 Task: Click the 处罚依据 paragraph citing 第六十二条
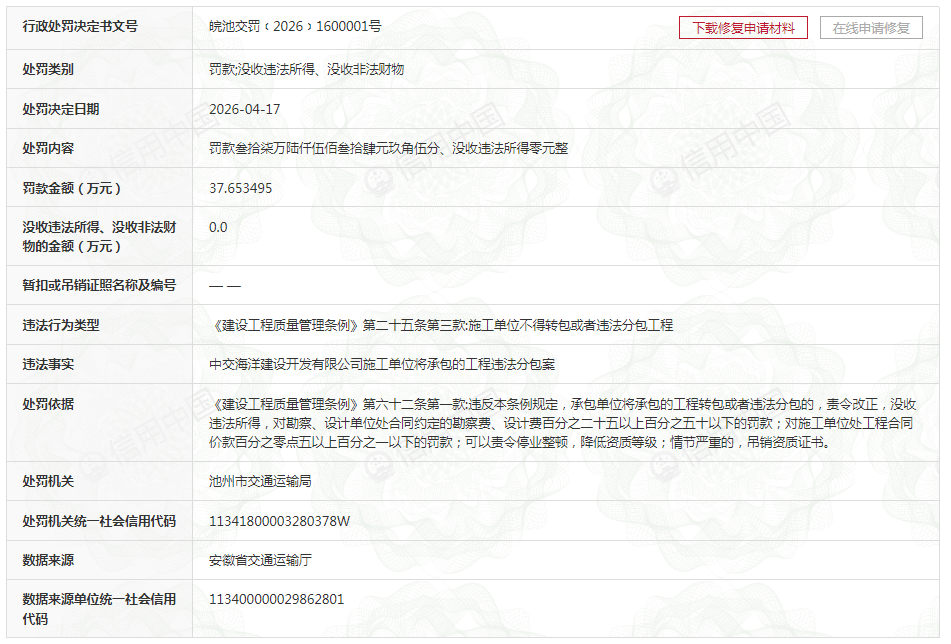560,423
